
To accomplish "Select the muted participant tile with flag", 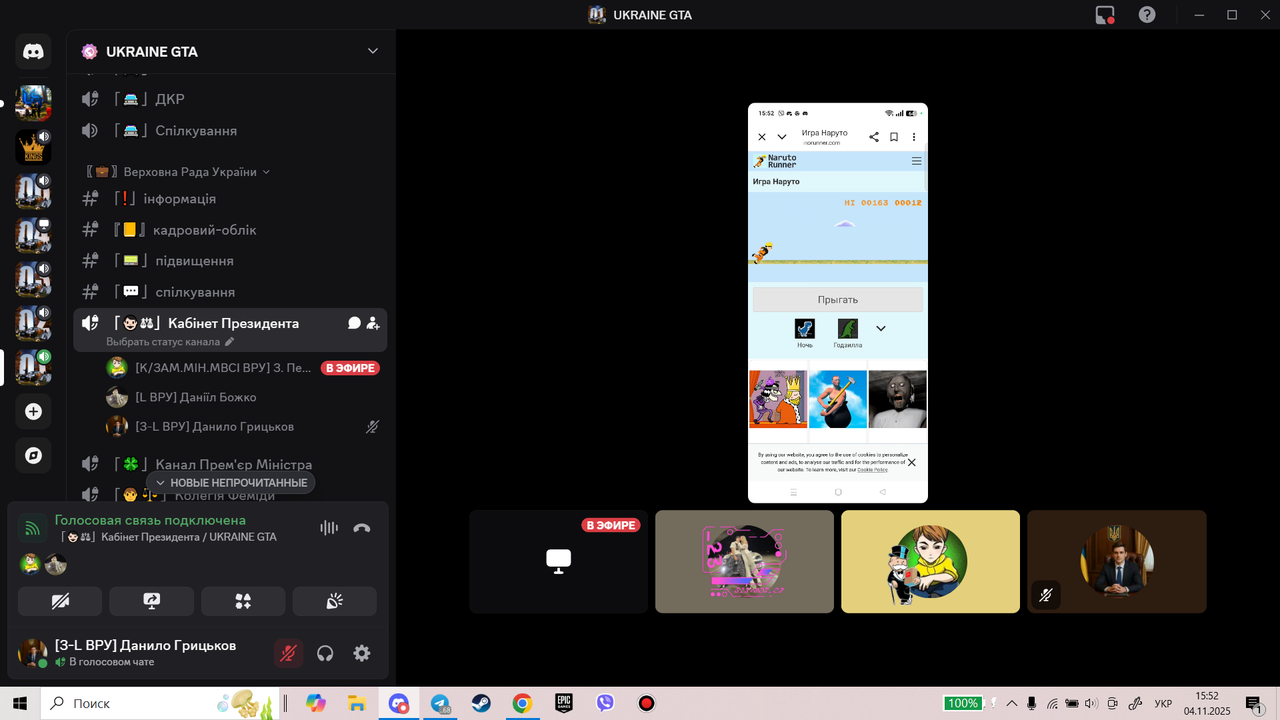I will [x=1116, y=562].
